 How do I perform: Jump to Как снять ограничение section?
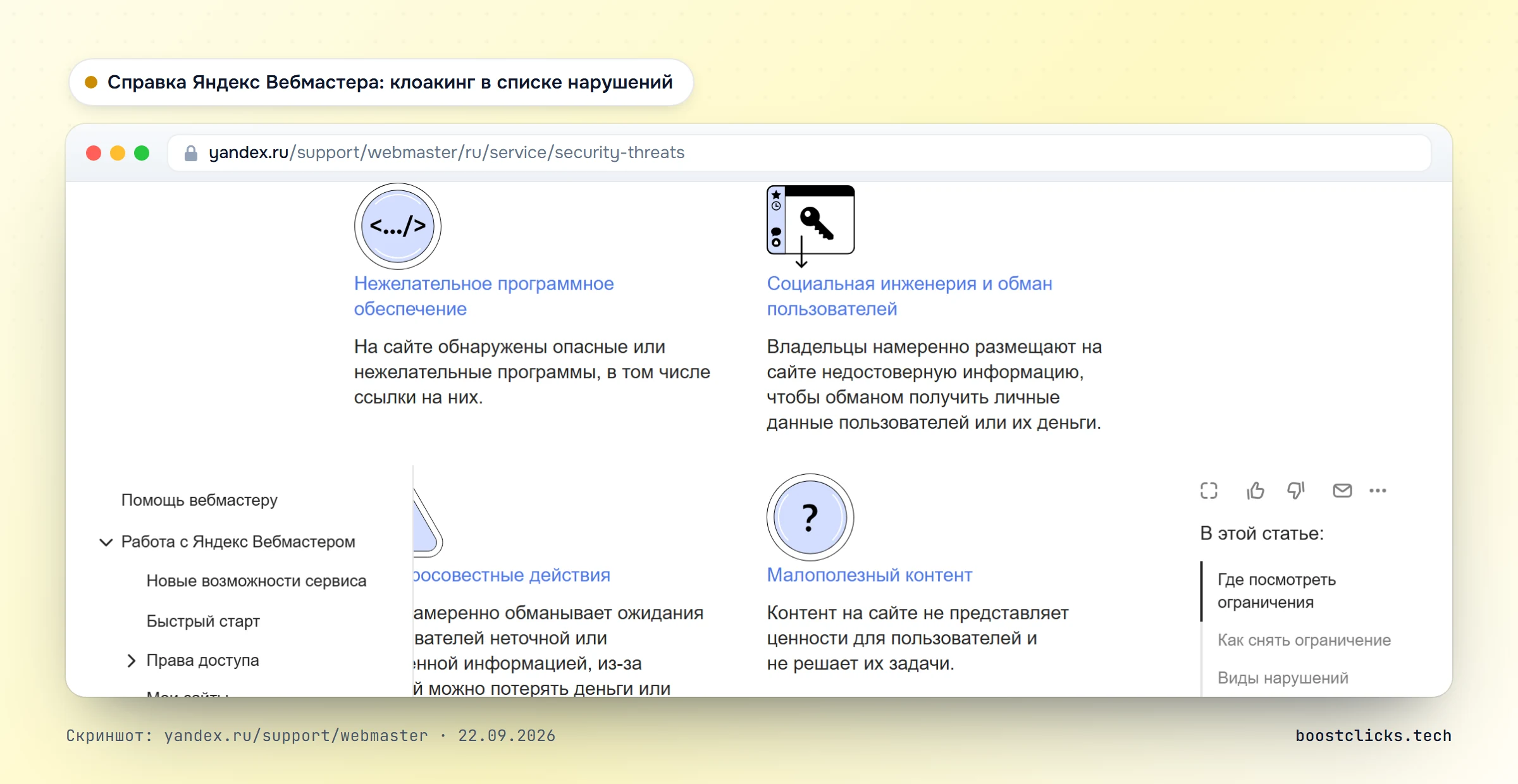(x=1304, y=640)
